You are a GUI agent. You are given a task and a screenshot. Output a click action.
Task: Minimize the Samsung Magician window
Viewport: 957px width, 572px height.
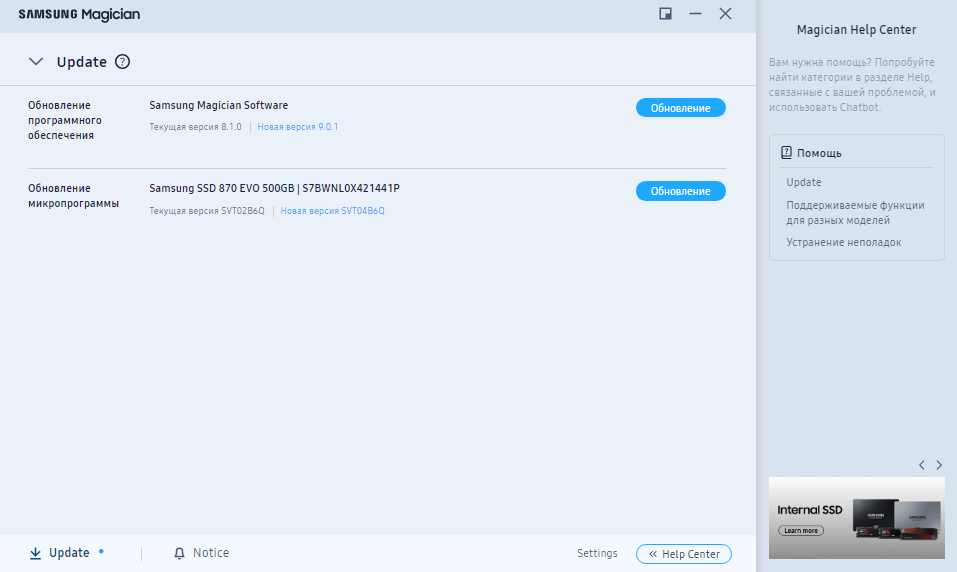pos(695,13)
